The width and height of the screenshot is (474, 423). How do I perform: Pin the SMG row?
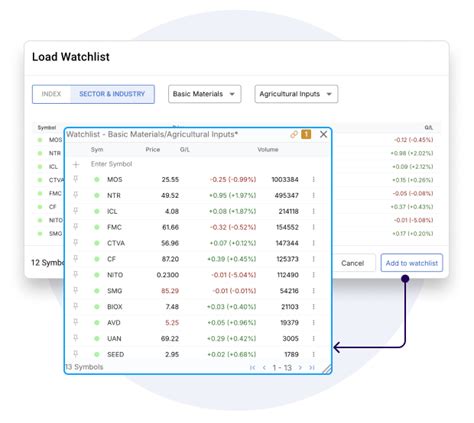pos(76,291)
